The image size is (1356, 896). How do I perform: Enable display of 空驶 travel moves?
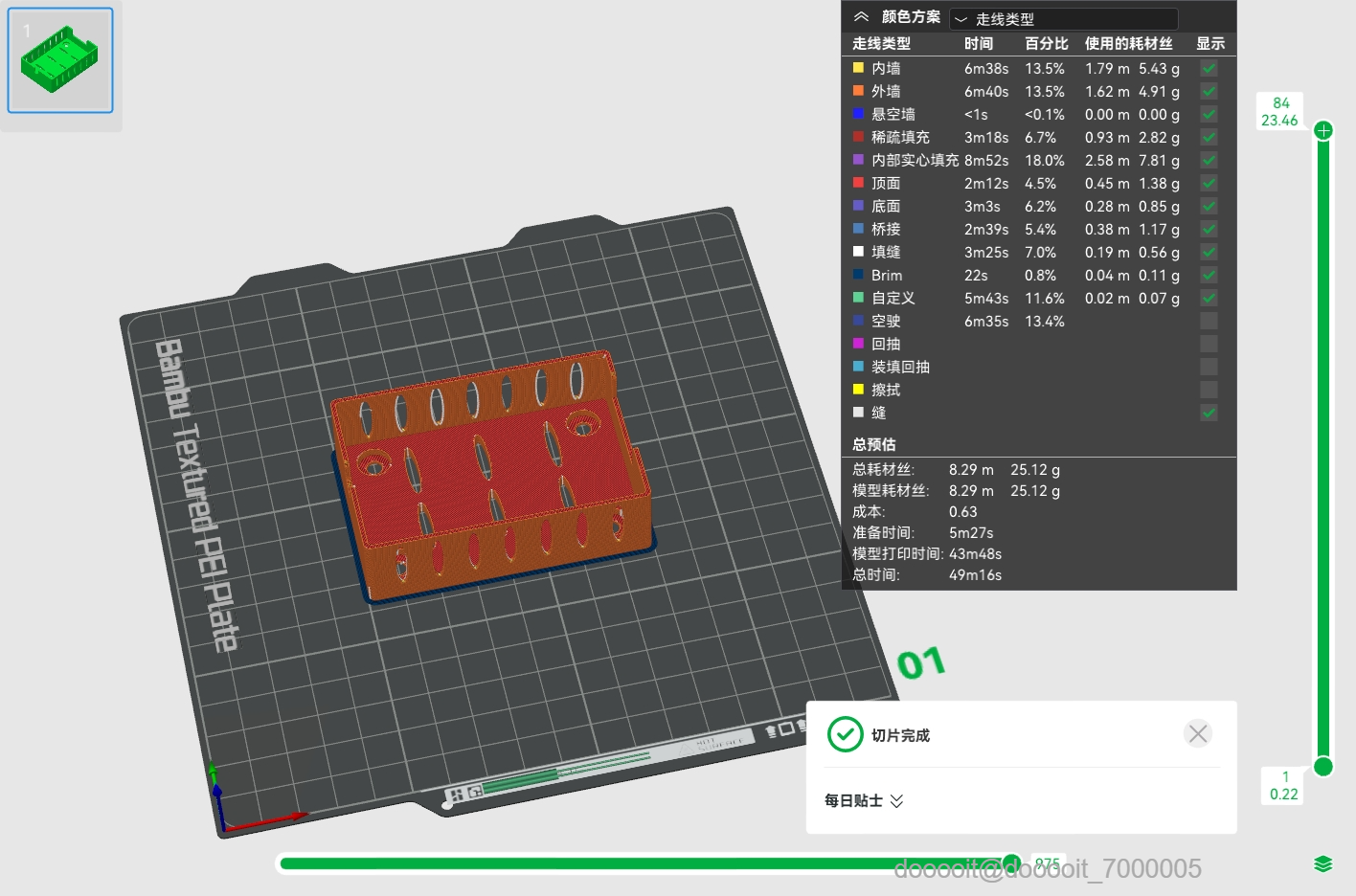point(1208,320)
